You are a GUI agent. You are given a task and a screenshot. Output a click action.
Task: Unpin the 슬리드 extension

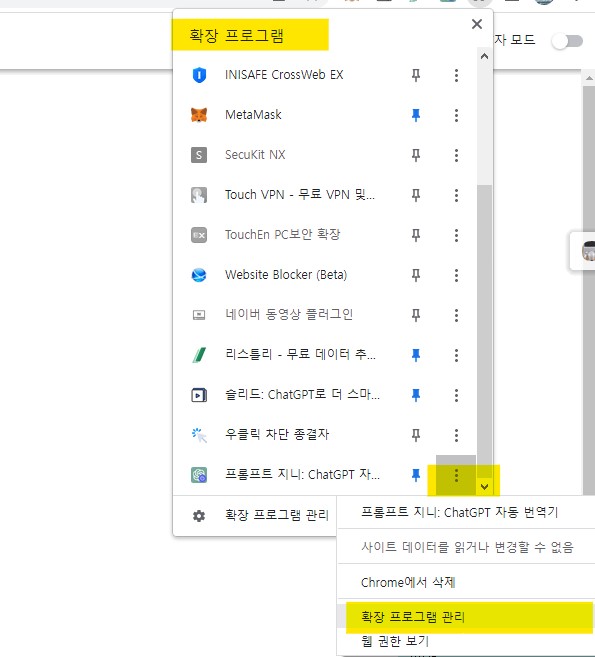(x=416, y=395)
